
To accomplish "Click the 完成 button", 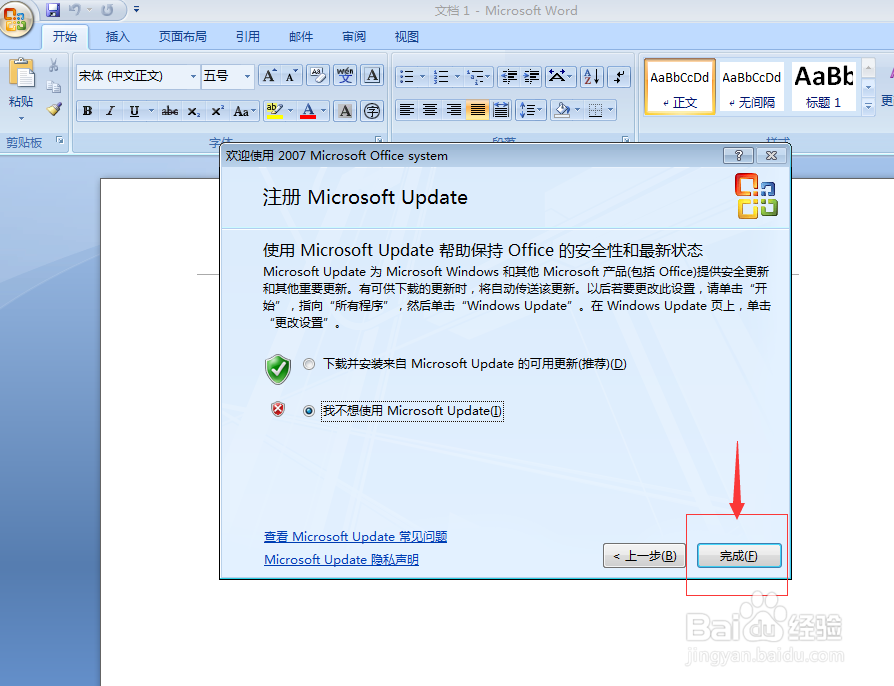I will coord(739,555).
